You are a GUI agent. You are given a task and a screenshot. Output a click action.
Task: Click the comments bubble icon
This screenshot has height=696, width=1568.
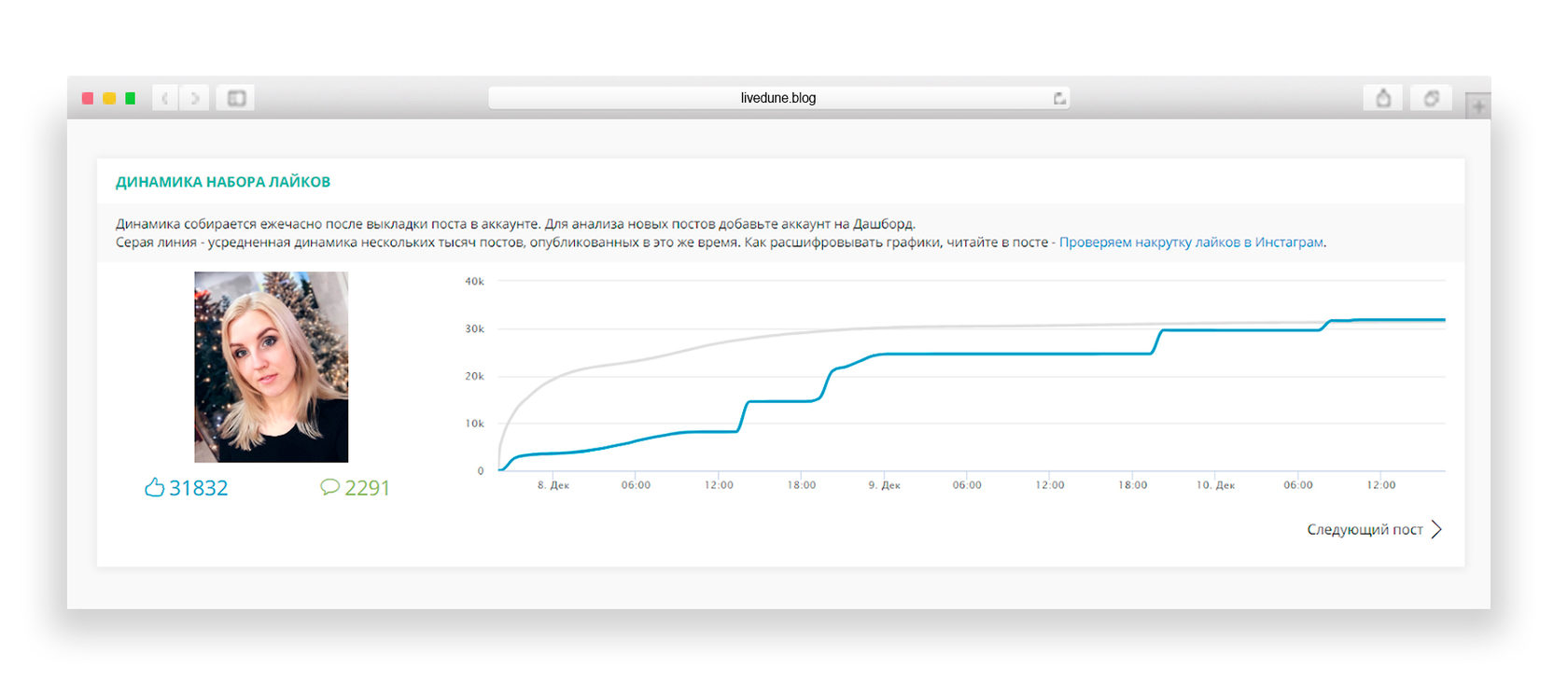pos(329,487)
